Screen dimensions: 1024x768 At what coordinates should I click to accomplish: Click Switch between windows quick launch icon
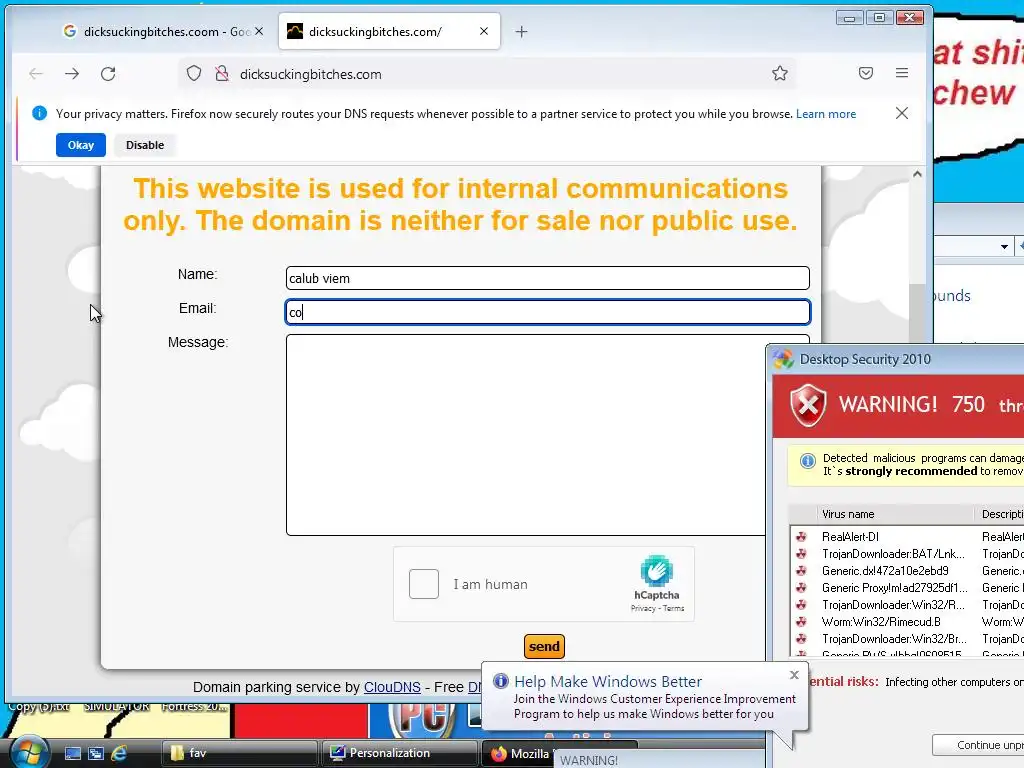coord(96,753)
